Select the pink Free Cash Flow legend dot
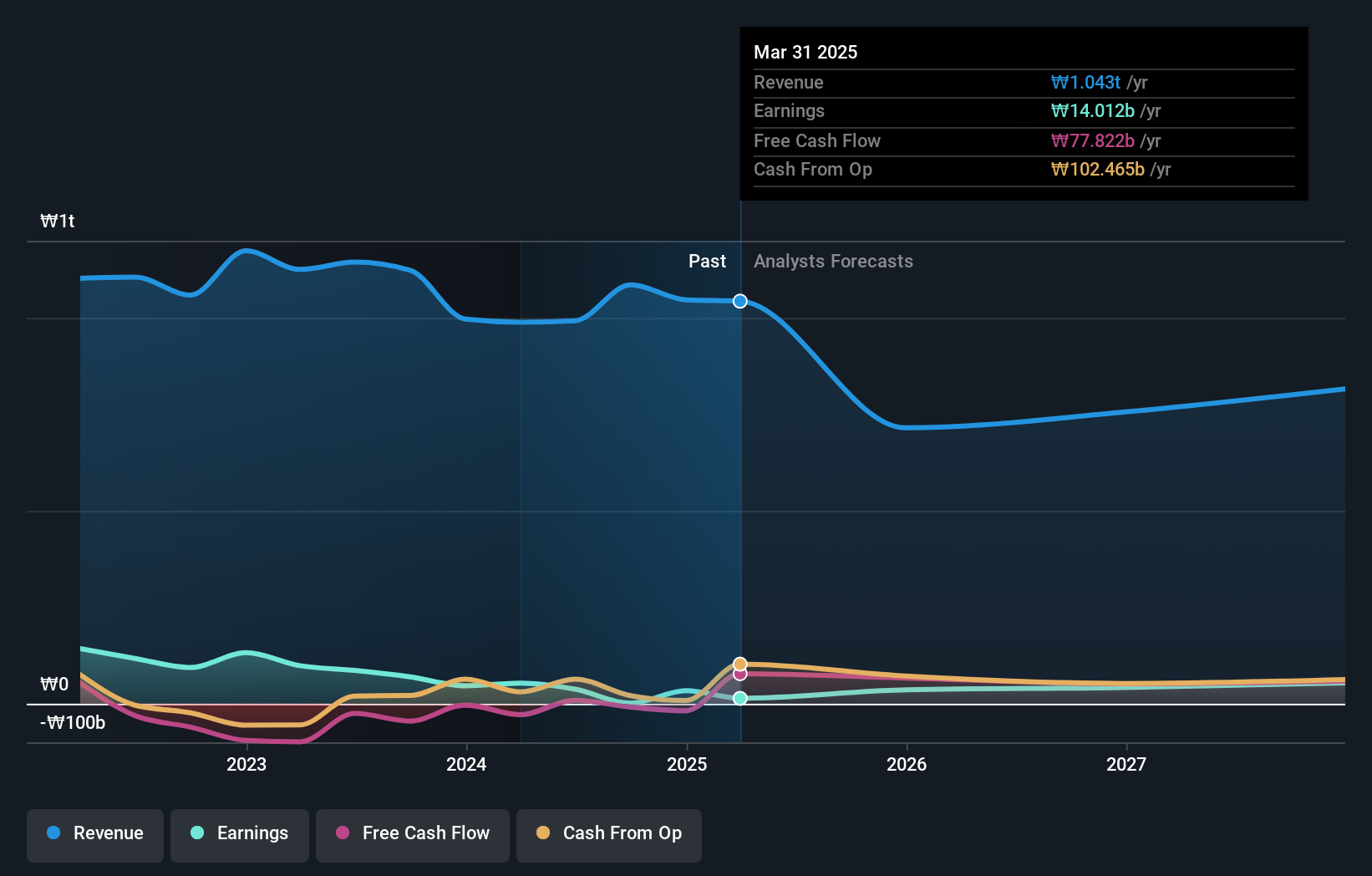This screenshot has width=1372, height=876. point(342,833)
